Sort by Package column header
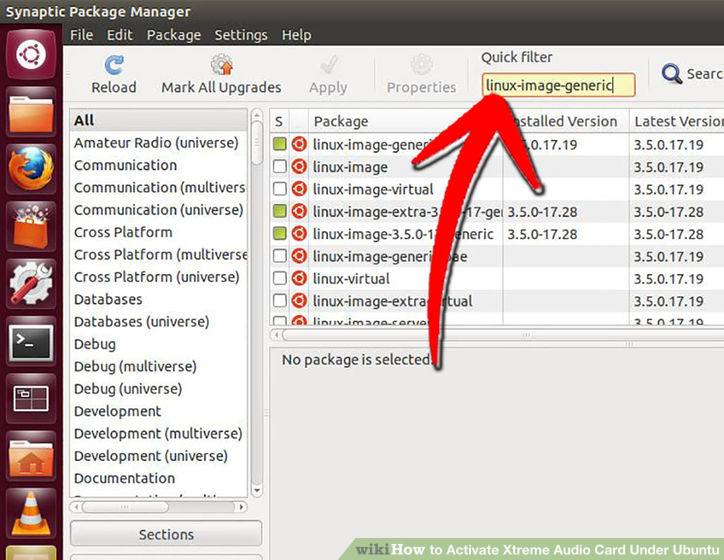This screenshot has height=560, width=724. click(x=405, y=121)
